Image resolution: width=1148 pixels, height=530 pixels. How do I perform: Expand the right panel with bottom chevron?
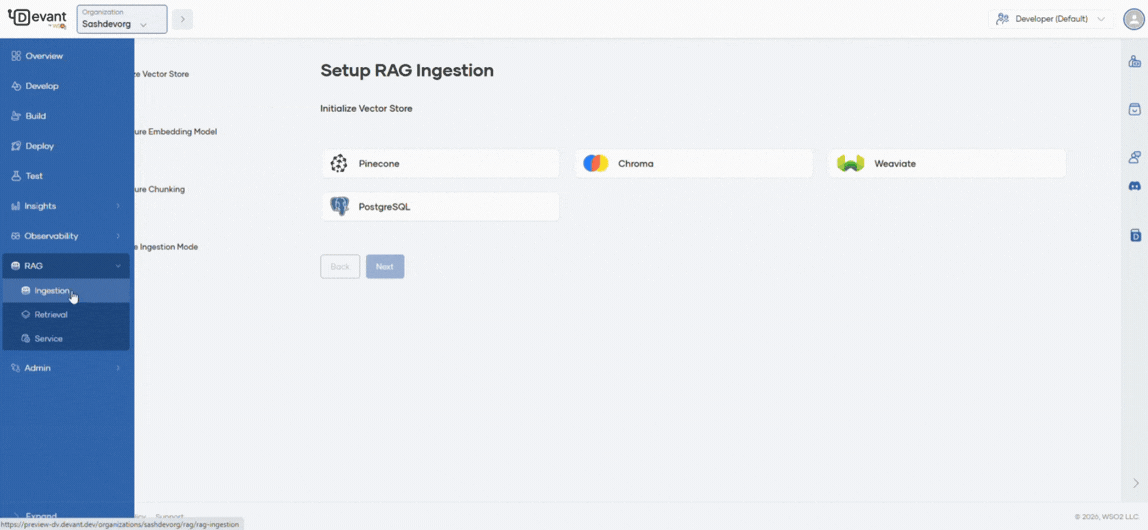point(1134,483)
